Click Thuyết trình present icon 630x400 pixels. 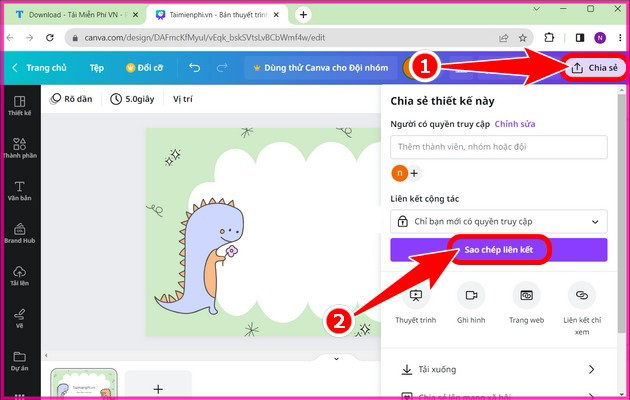(x=415, y=296)
